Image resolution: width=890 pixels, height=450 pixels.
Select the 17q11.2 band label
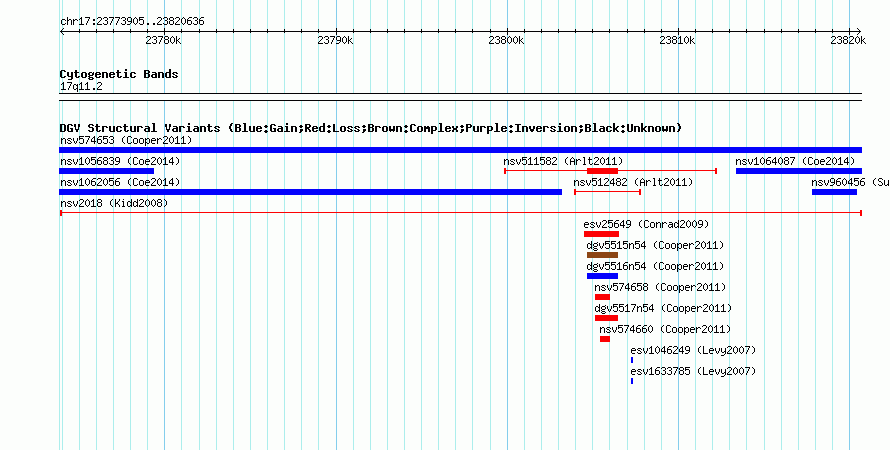81,87
